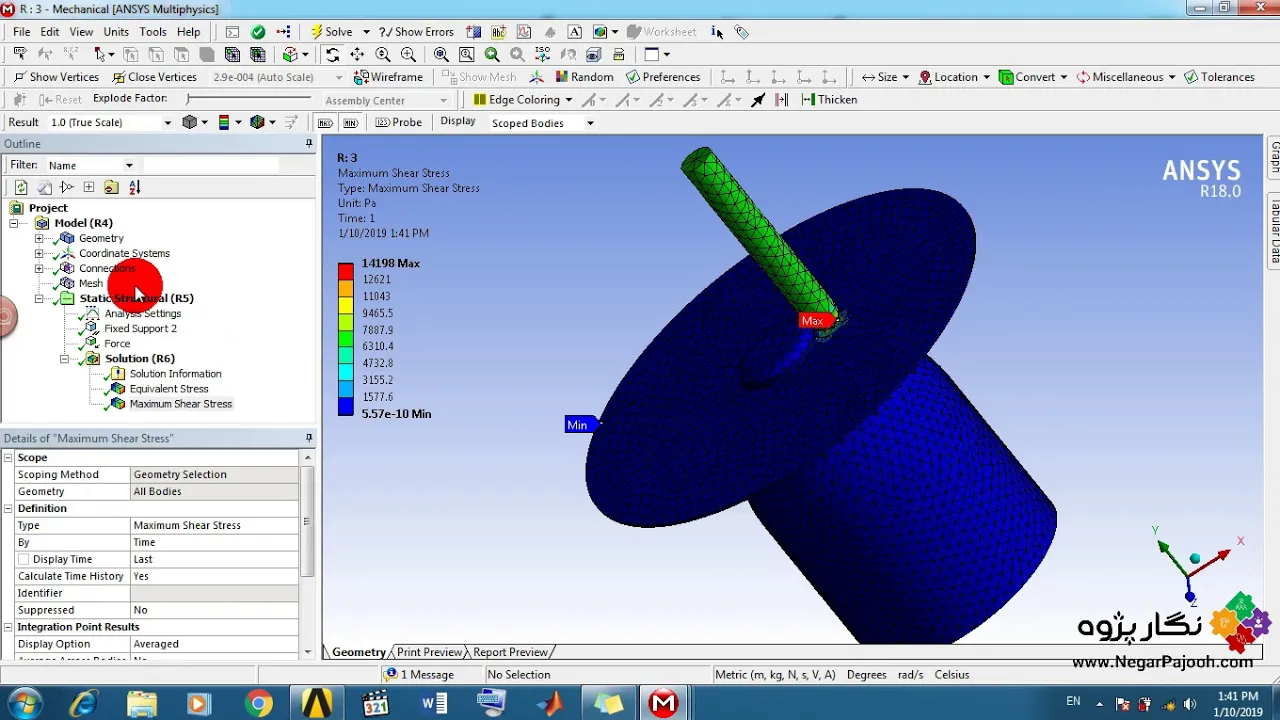
Task: Adjust the Explode Factor slider
Action: (248, 98)
